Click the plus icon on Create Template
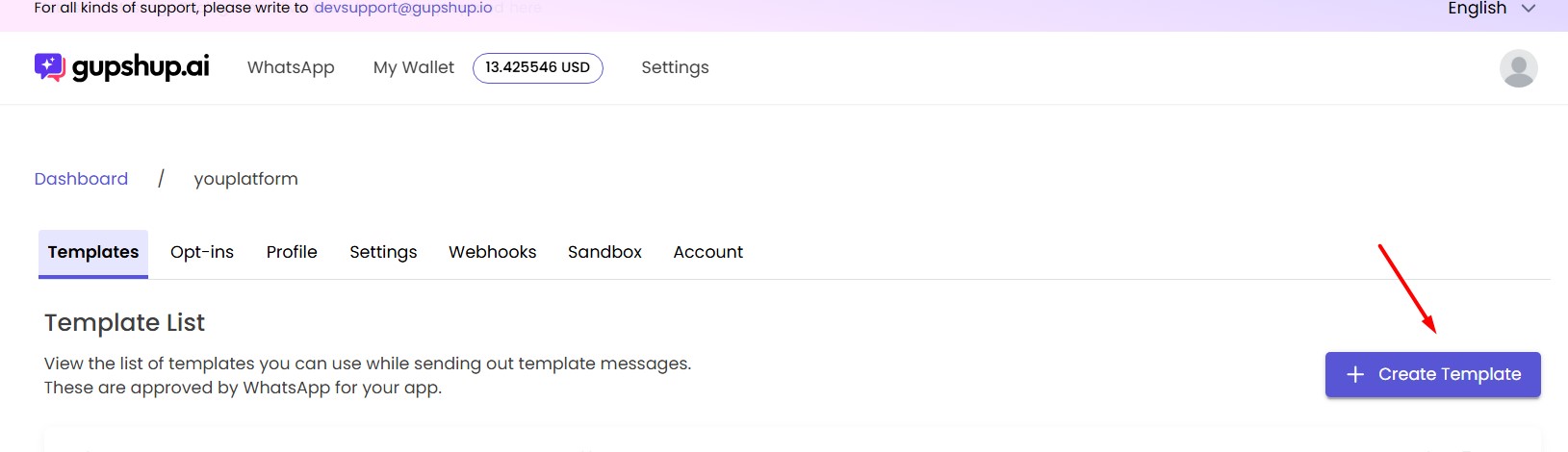 click(1355, 374)
